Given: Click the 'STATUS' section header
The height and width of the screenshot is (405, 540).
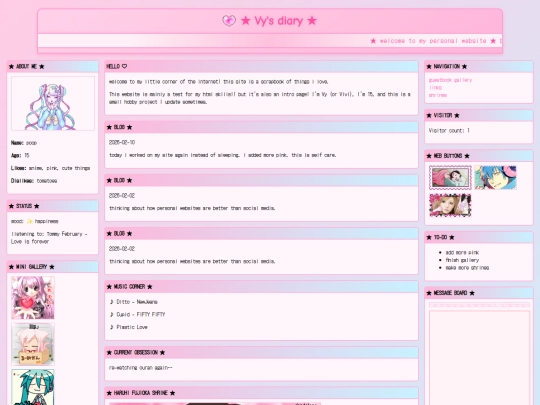Looking at the screenshot, I should coord(53,206).
